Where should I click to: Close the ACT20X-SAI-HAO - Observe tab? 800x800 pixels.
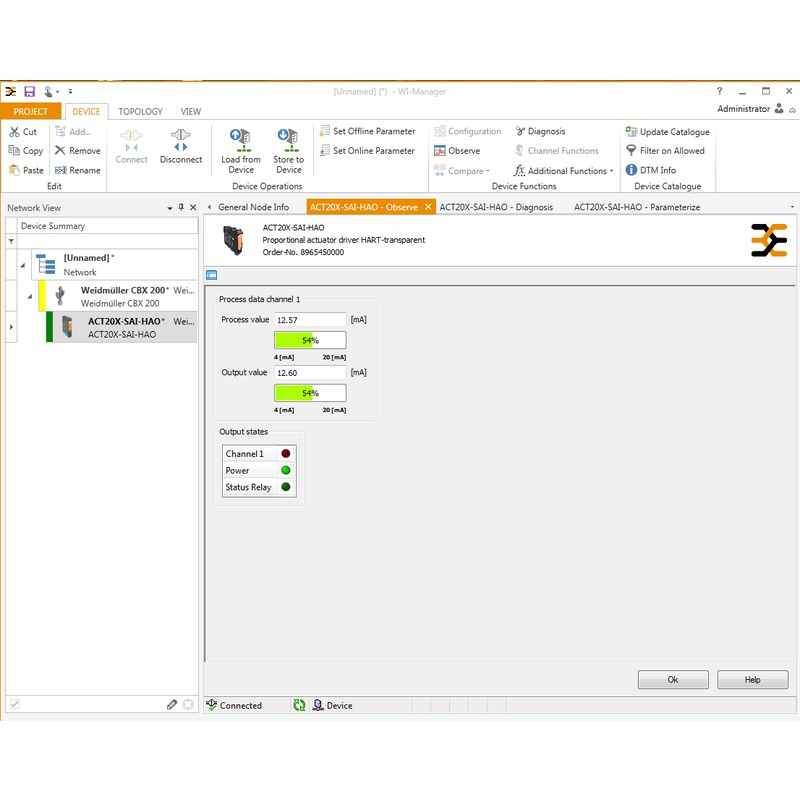pyautogui.click(x=428, y=207)
